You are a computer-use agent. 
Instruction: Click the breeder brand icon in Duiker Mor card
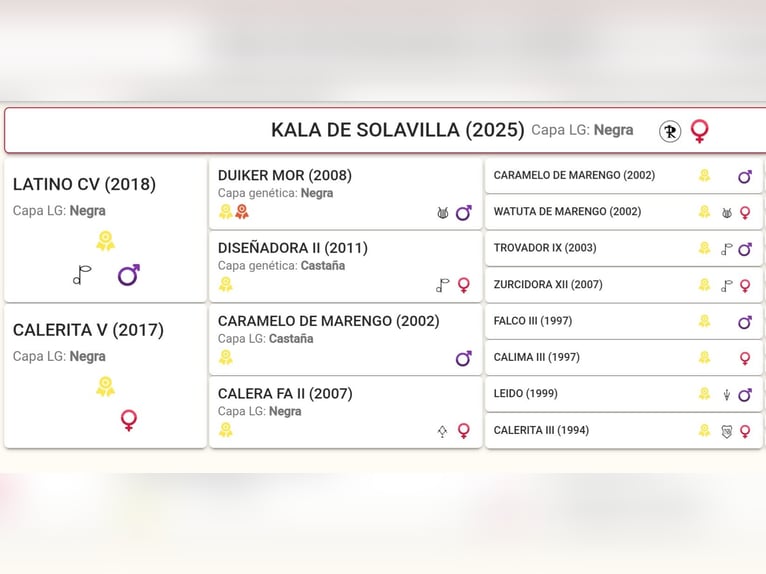[x=443, y=213]
